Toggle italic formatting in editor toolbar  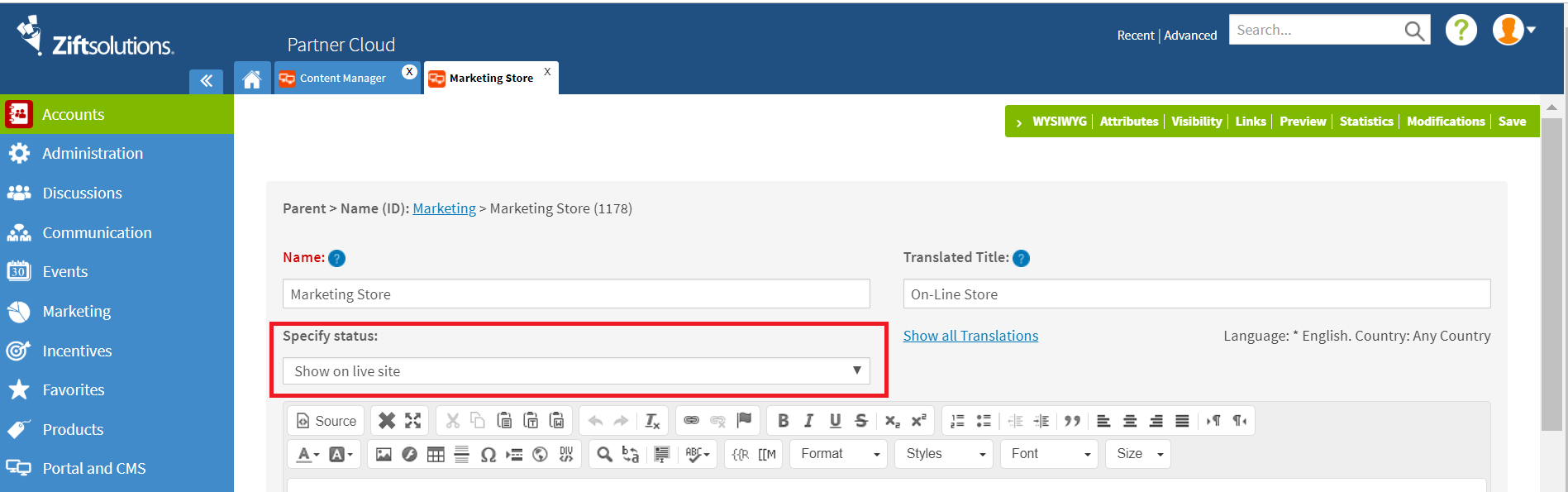[809, 421]
